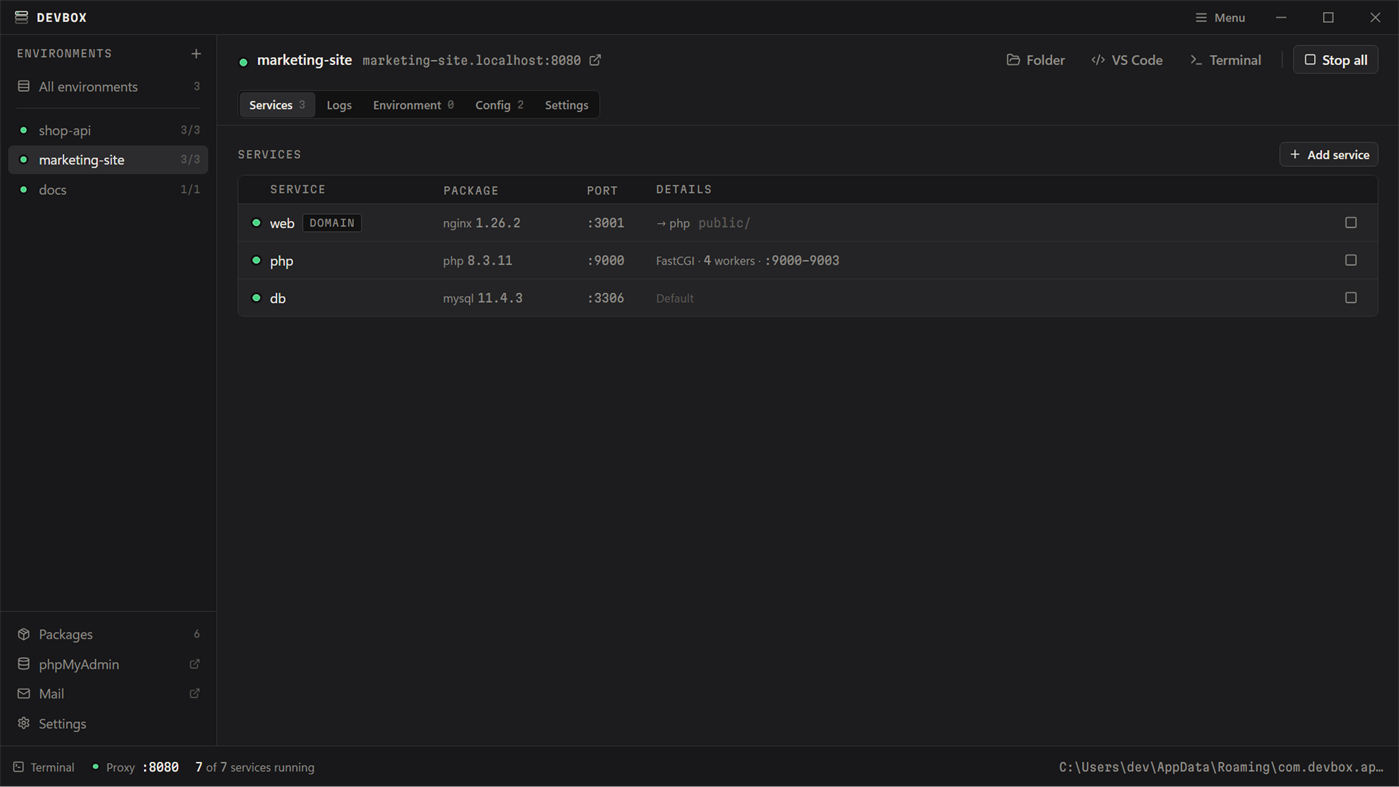The image size is (1399, 787).
Task: Open phpMyAdmin from the sidebar
Action: (x=108, y=664)
